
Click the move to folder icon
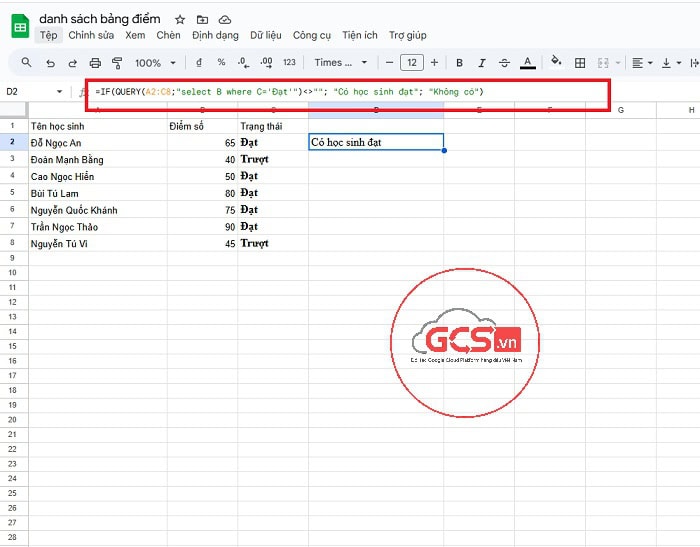pyautogui.click(x=203, y=19)
